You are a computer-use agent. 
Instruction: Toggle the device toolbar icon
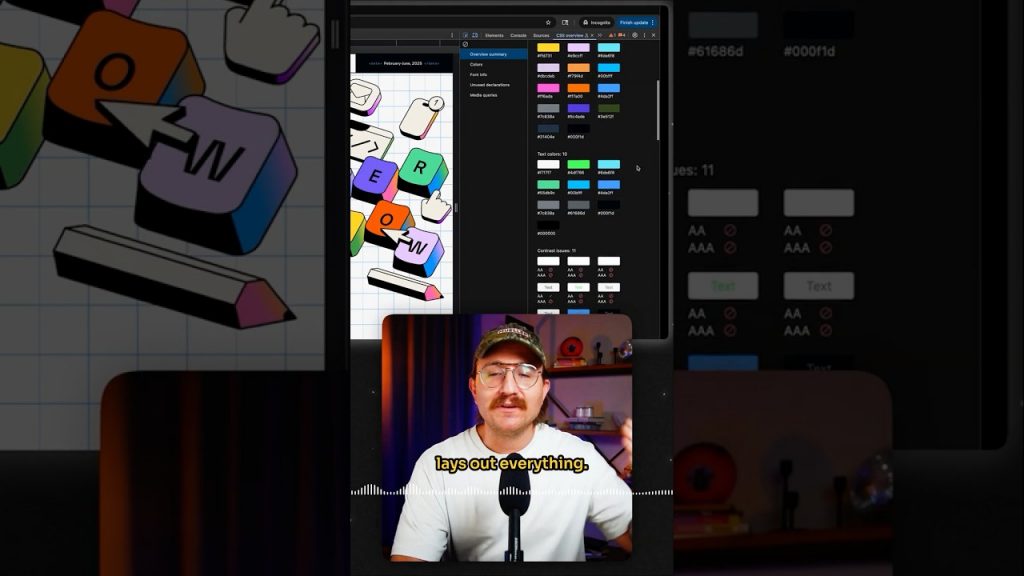(475, 35)
